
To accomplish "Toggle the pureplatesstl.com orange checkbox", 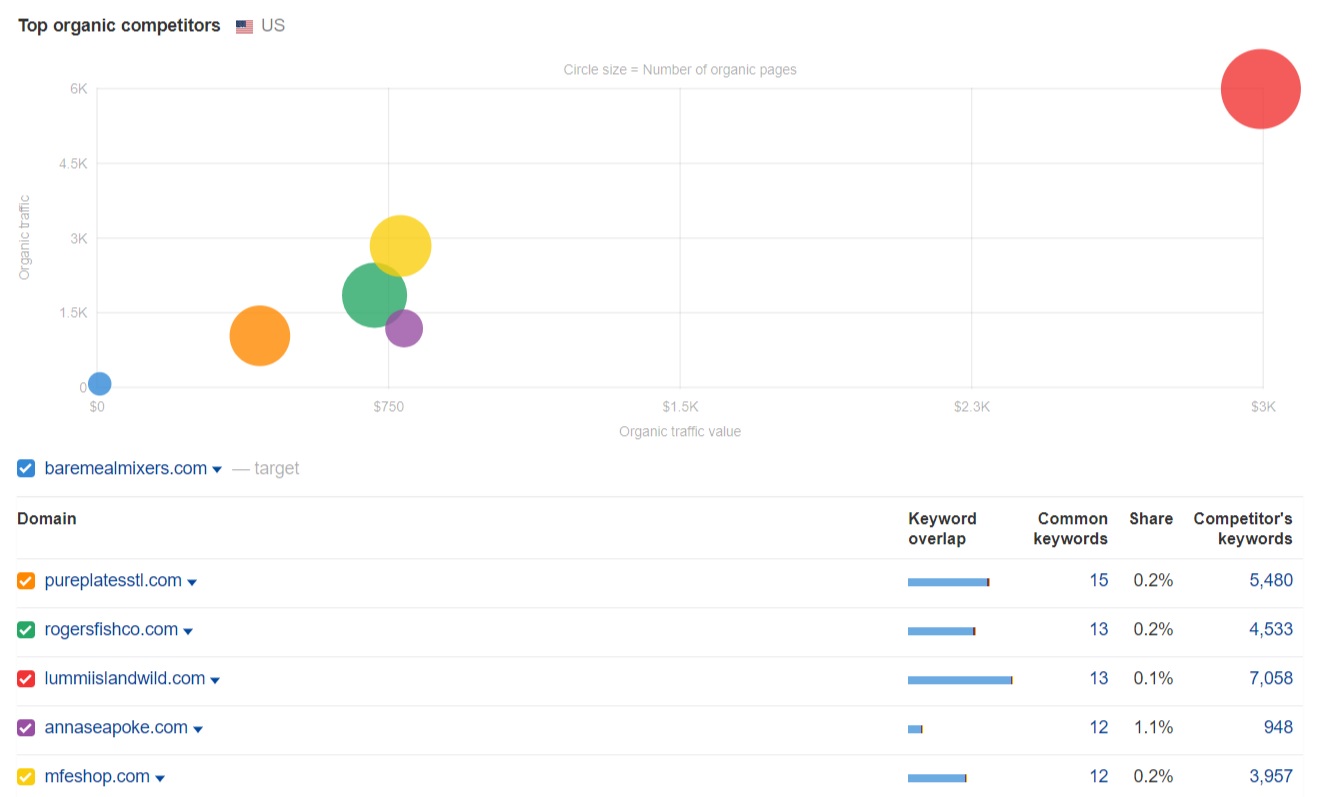I will (27, 581).
